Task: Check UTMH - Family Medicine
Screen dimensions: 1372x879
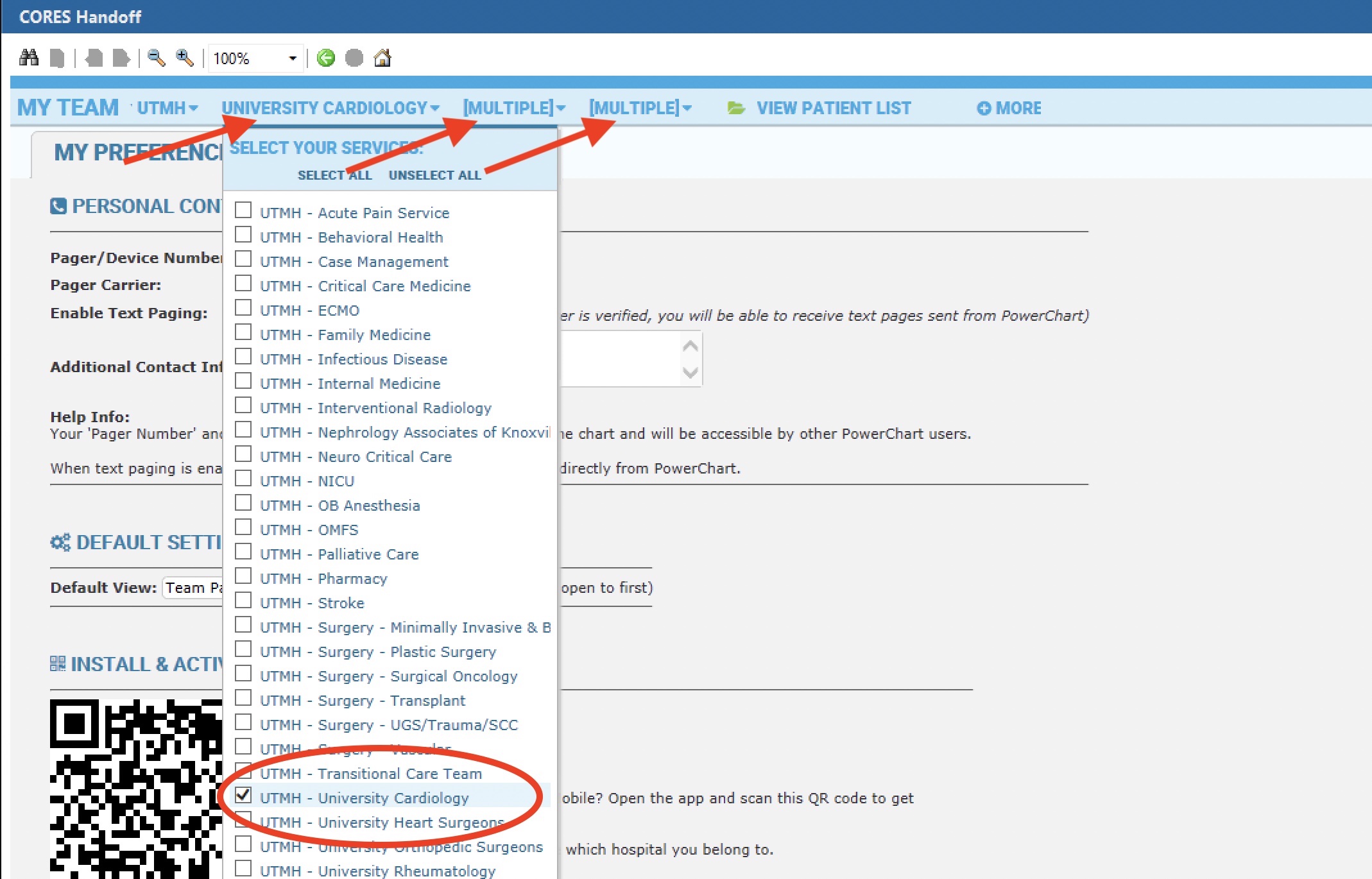Action: 243,332
